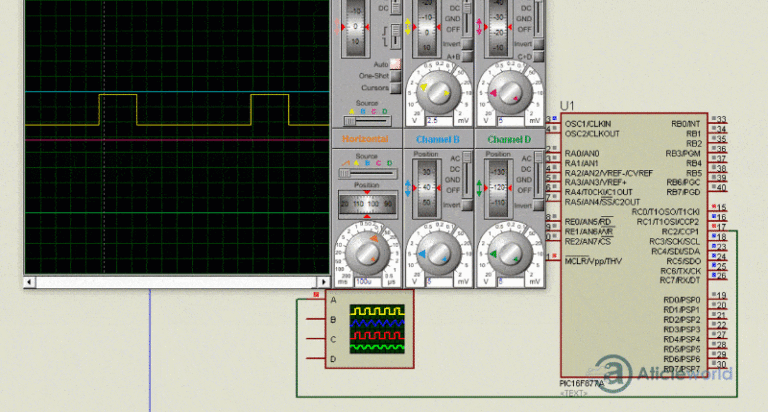The image size is (768, 412).
Task: Click the orange Horizontal timebase knob
Action: (367, 253)
